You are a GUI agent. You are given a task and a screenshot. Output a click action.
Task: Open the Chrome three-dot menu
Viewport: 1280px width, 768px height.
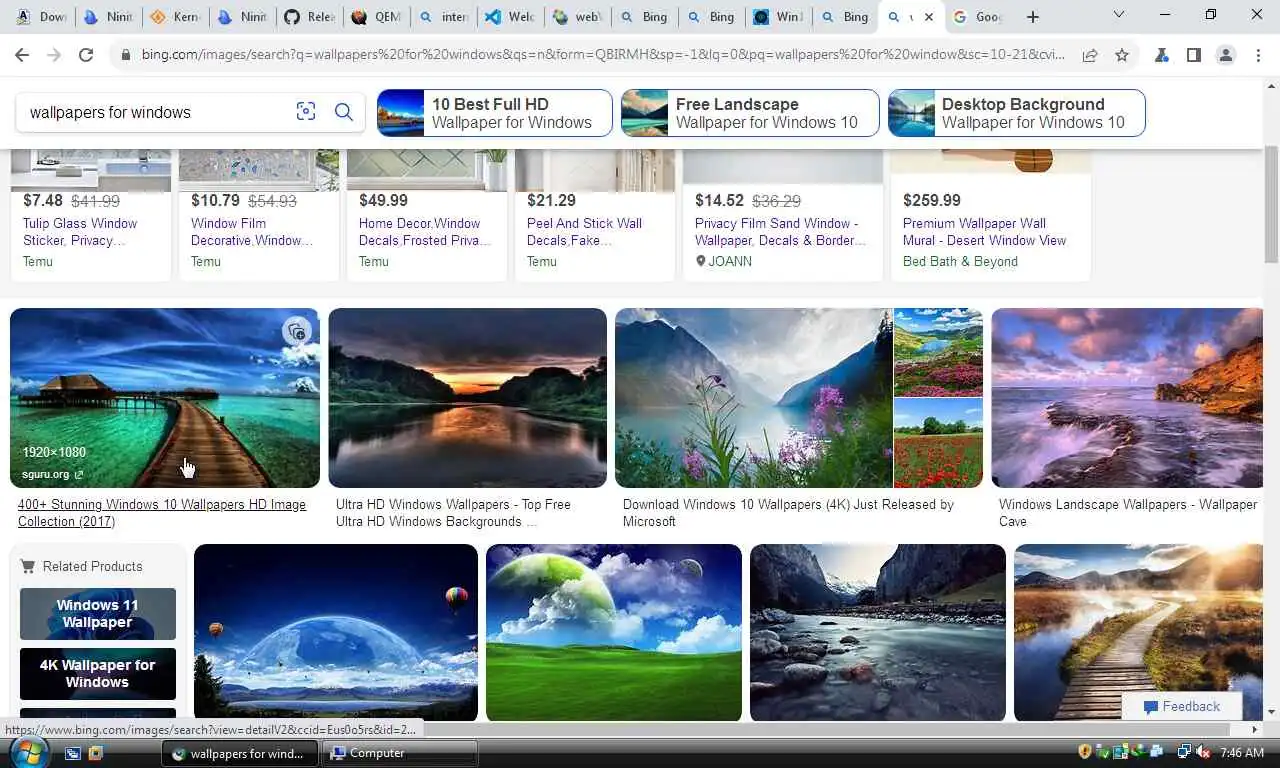1258,56
